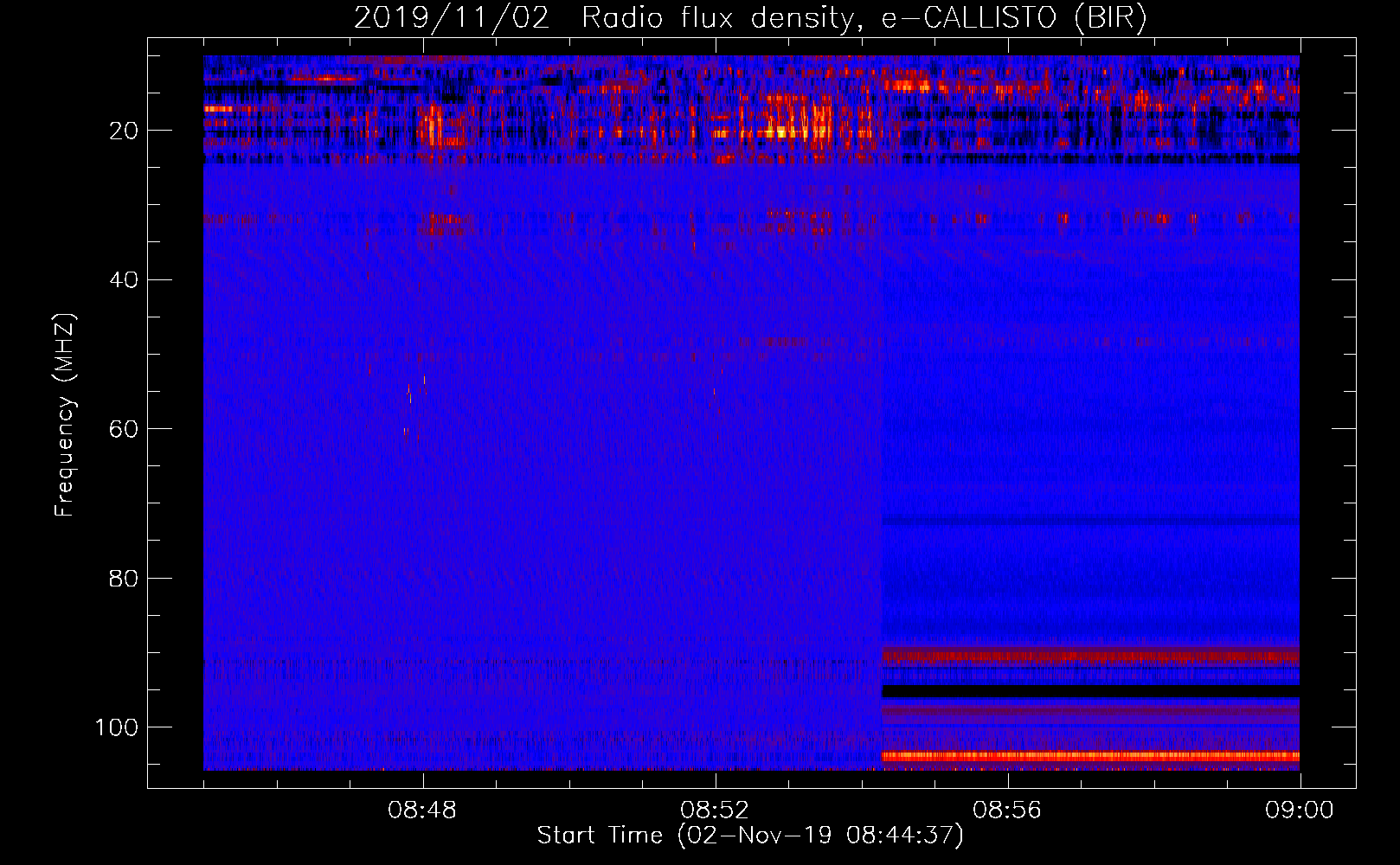This screenshot has width=1400, height=865.
Task: Click the plot title '2019/11/02 Radio flux density'
Action: [604, 18]
